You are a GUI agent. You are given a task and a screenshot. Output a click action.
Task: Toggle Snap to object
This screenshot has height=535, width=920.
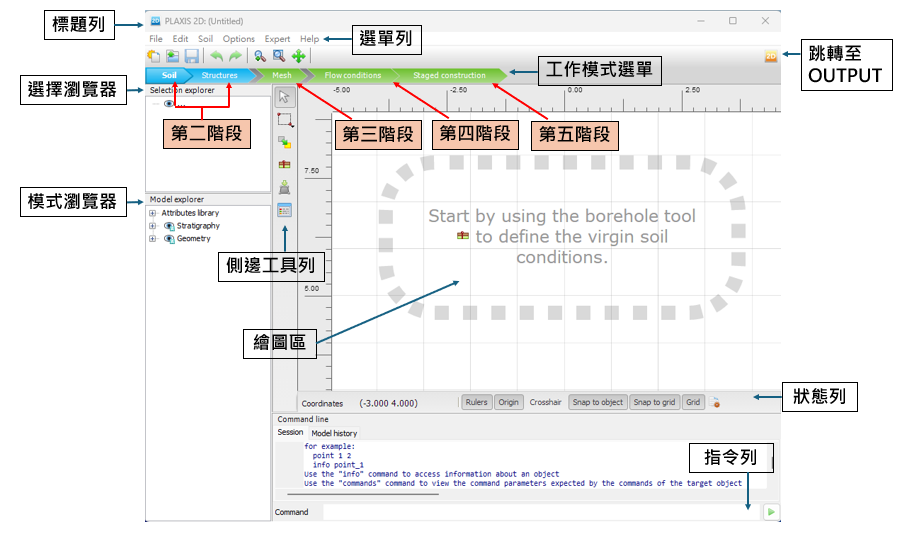click(x=597, y=402)
